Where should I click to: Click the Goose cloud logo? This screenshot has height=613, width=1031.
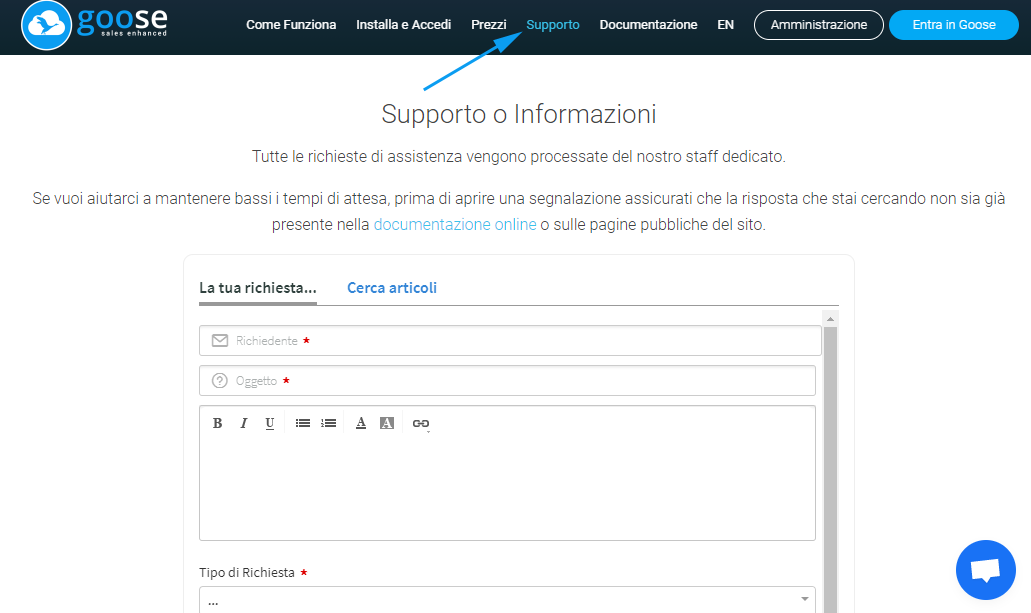[x=46, y=25]
